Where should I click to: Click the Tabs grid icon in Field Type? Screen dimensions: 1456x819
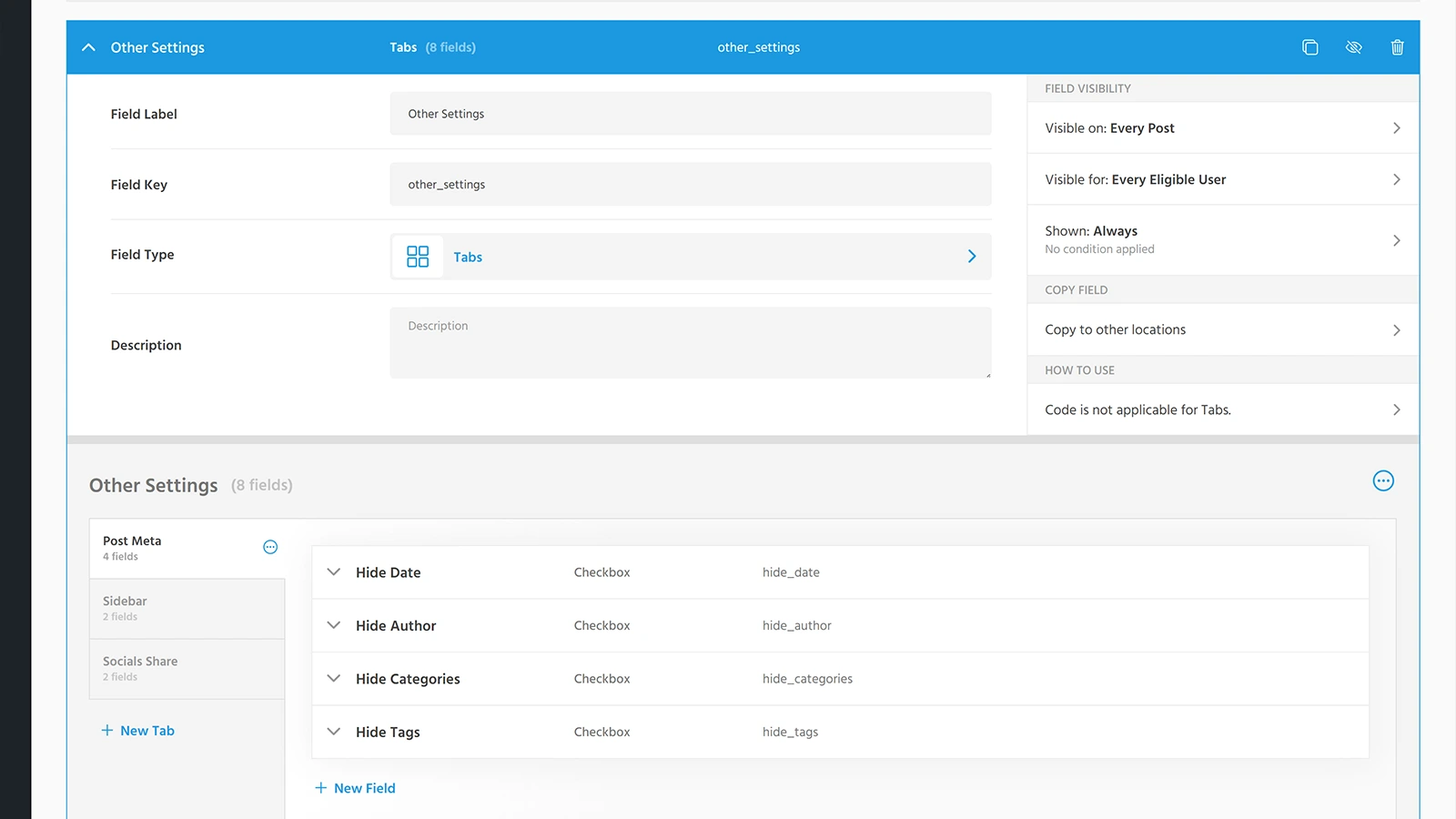417,256
